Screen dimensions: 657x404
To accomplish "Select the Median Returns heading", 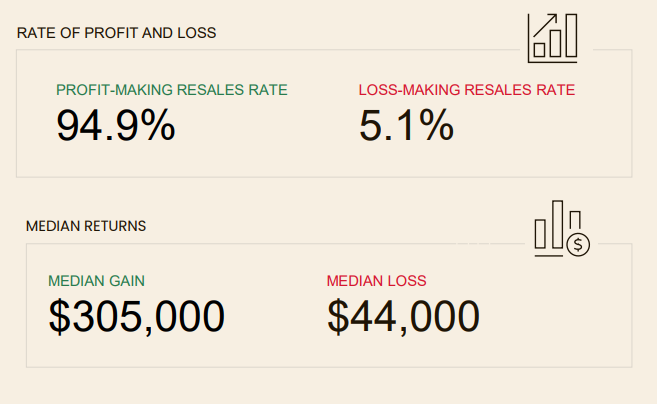I will click(86, 226).
